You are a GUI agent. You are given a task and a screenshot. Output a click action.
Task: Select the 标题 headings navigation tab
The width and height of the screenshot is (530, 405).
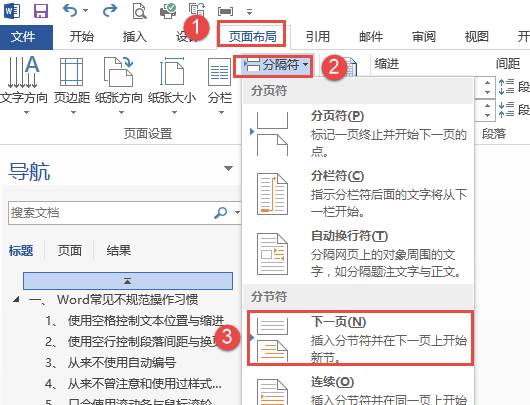coord(21,251)
